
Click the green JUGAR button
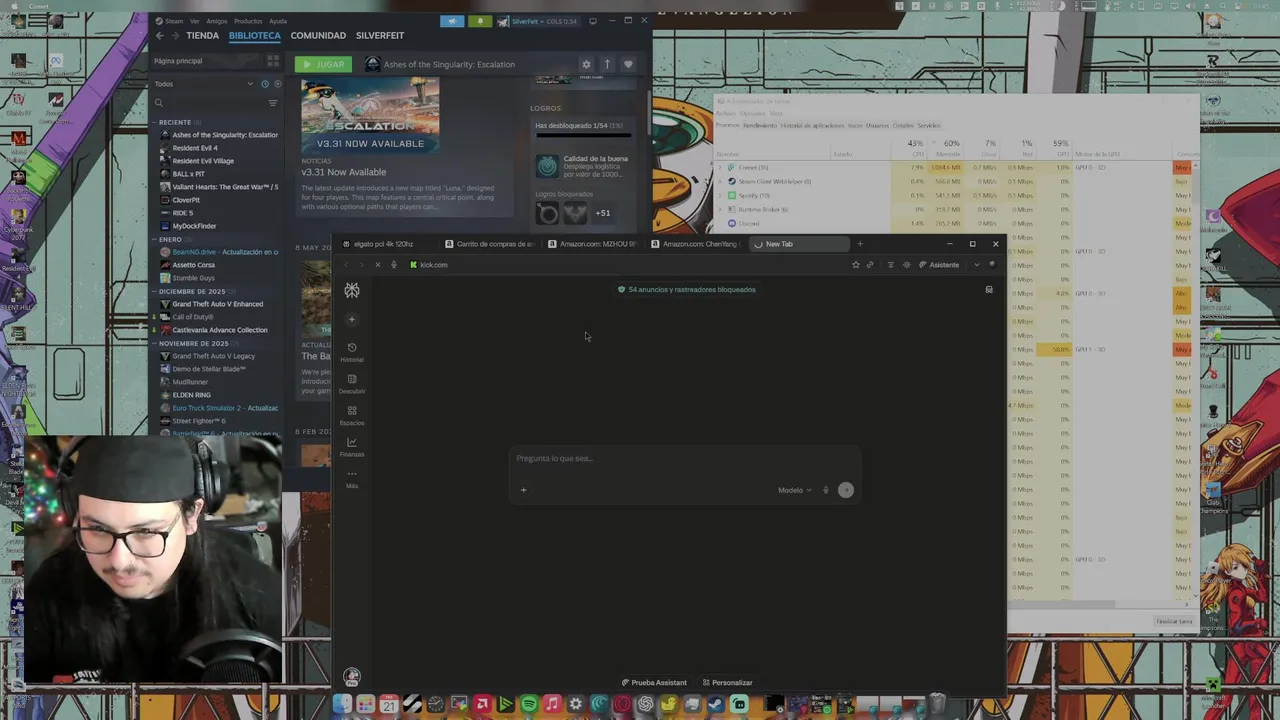coord(324,64)
